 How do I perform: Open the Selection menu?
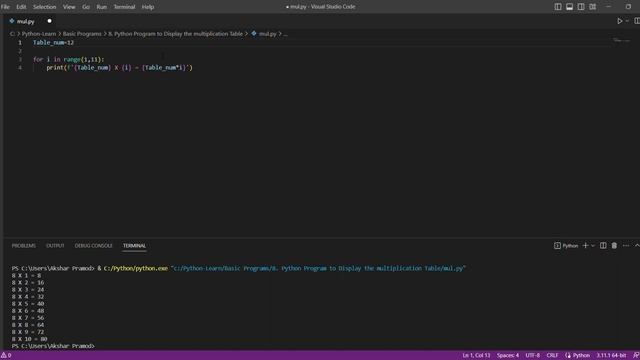coord(44,7)
